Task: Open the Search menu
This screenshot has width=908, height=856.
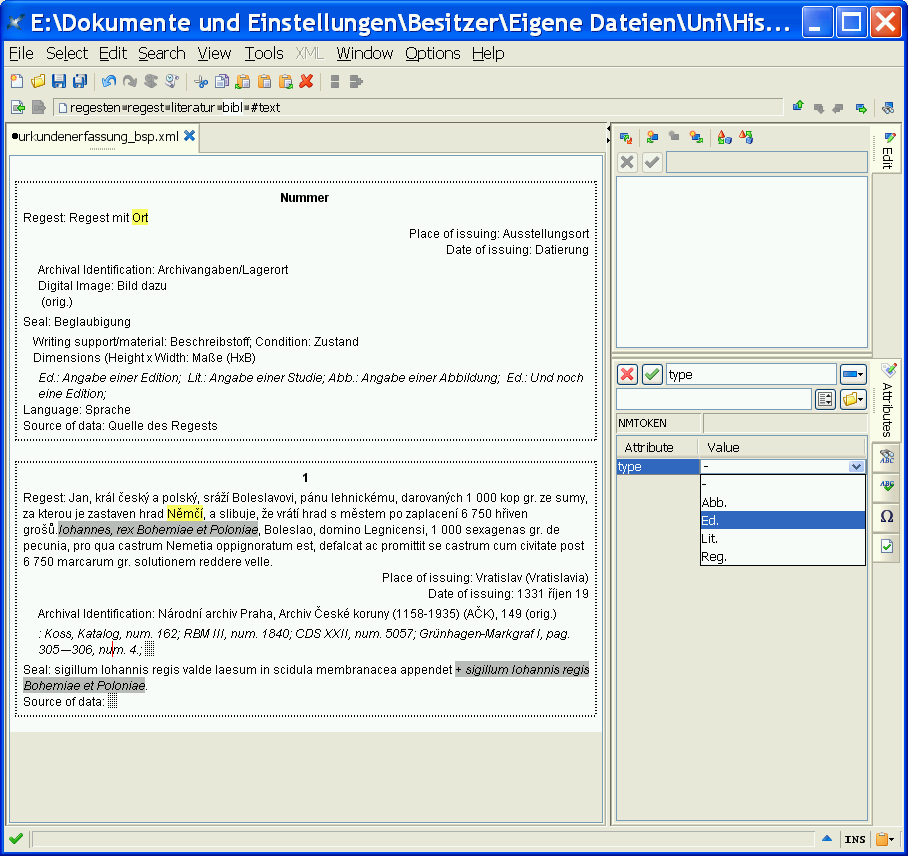Action: pyautogui.click(x=162, y=53)
